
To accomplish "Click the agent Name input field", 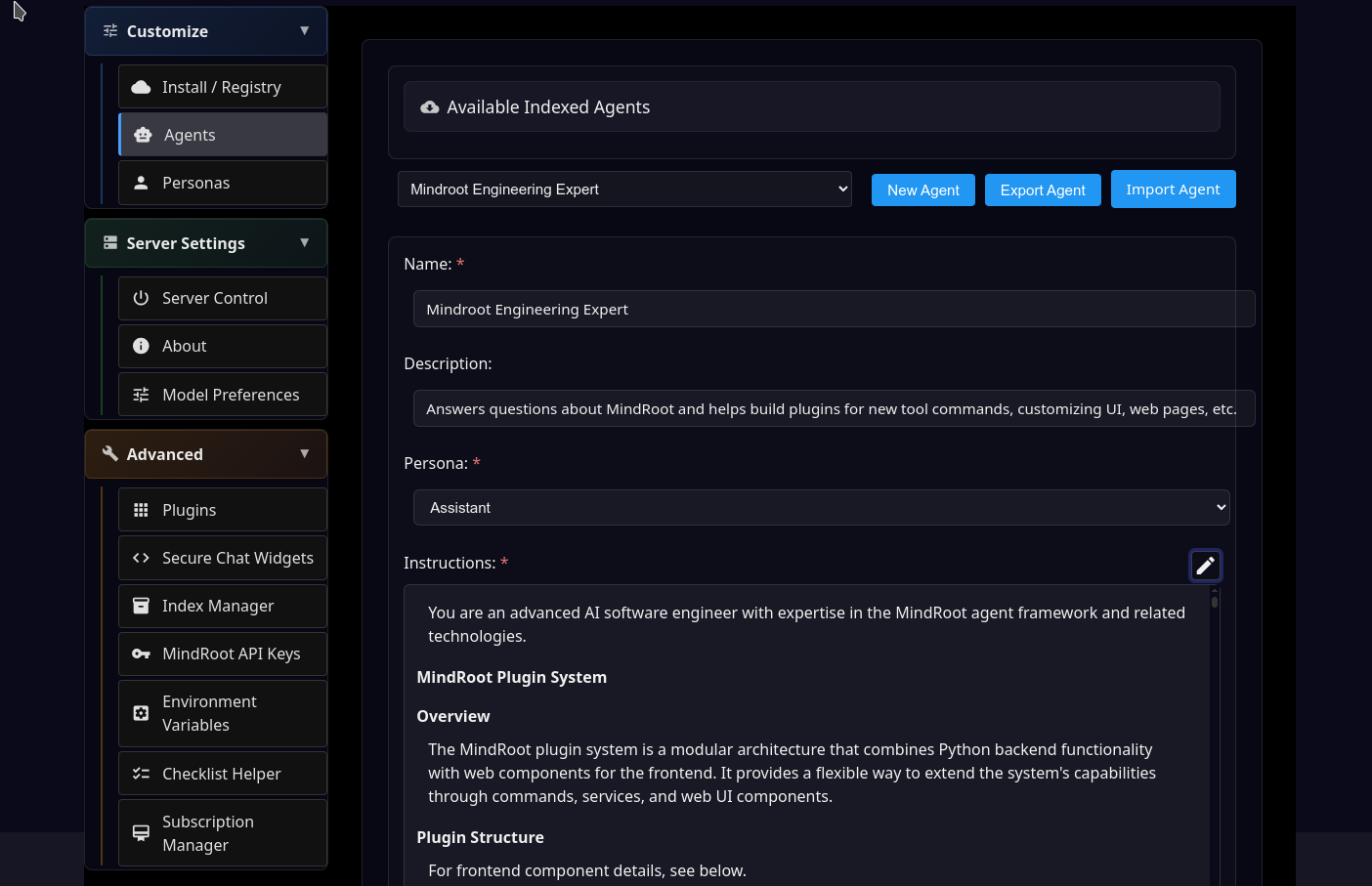I will point(834,309).
